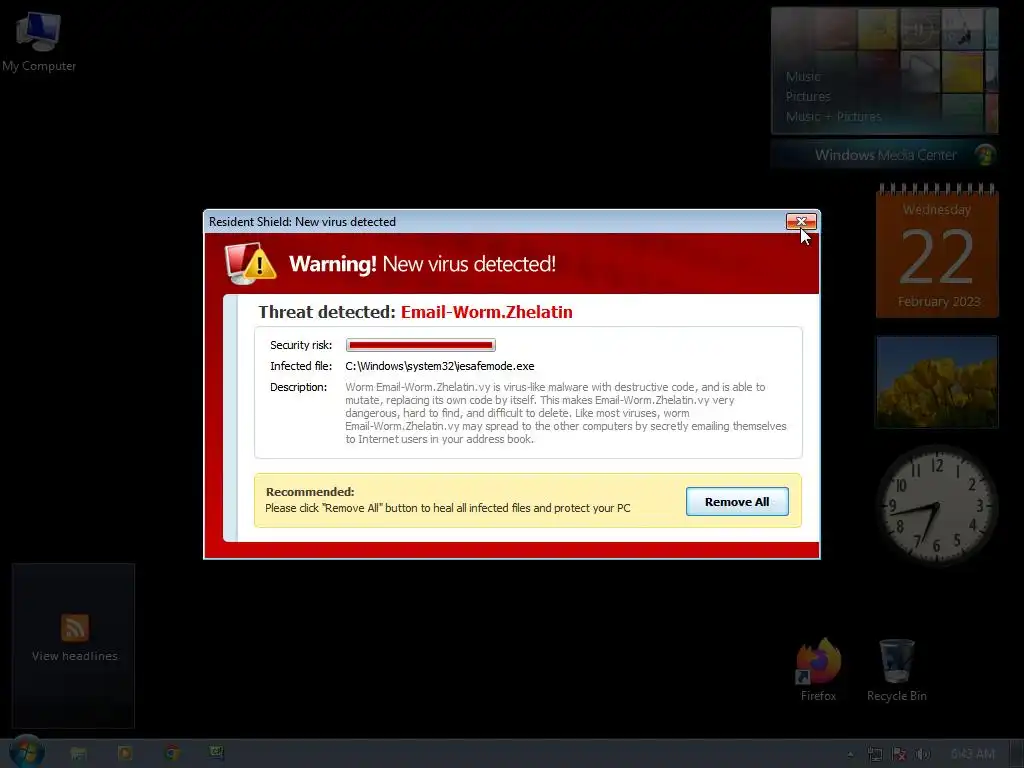Click the infected file path iesafemode.exe

coord(440,366)
